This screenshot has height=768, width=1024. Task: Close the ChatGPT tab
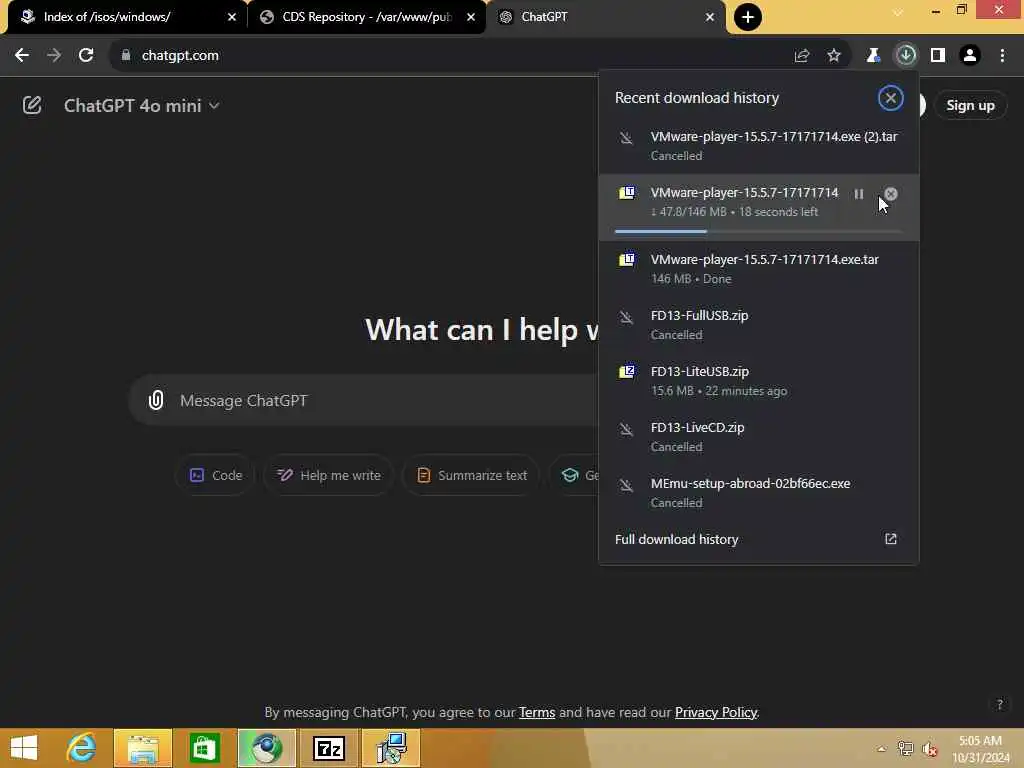(x=710, y=17)
